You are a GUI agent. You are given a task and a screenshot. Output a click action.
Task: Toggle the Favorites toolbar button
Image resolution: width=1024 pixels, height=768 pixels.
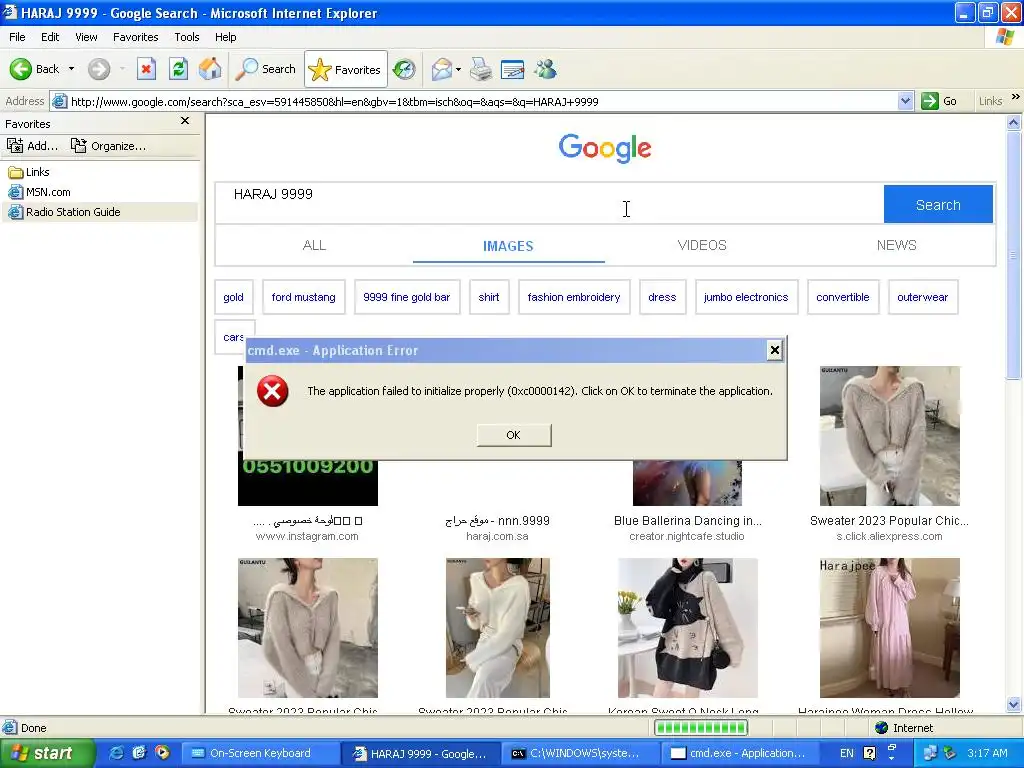click(x=345, y=69)
